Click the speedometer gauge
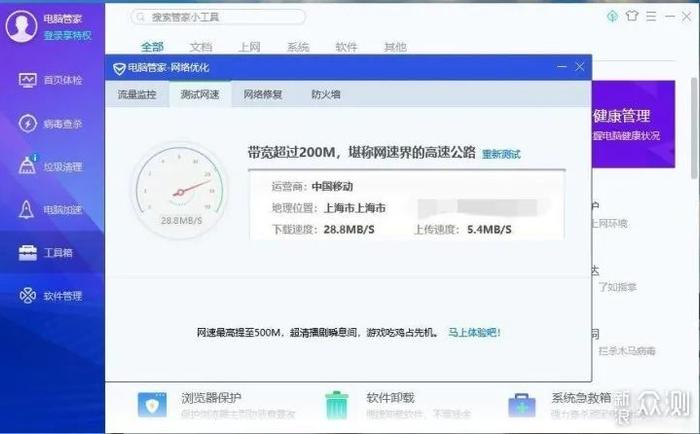The image size is (700, 434). (179, 191)
